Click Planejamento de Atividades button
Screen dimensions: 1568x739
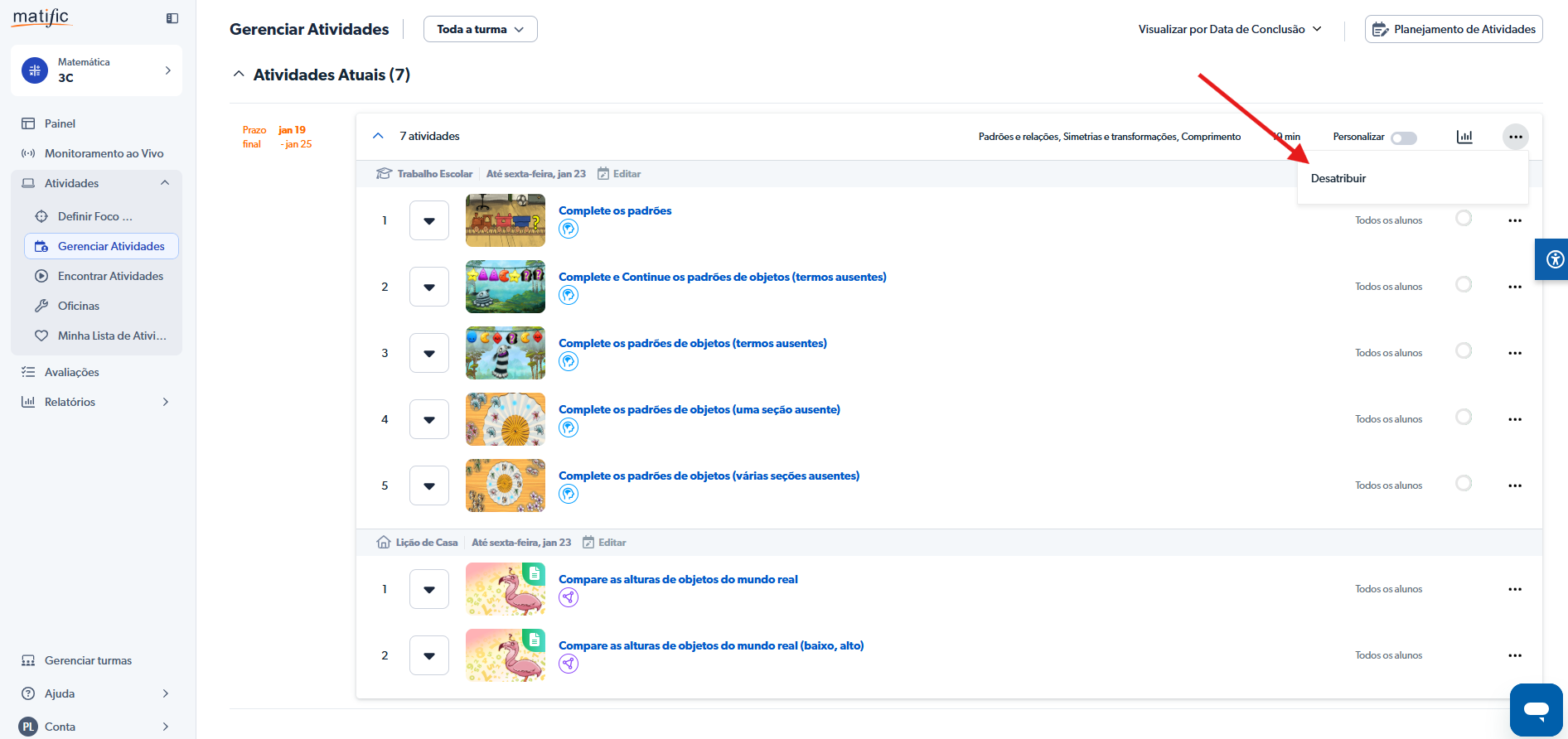1453,29
